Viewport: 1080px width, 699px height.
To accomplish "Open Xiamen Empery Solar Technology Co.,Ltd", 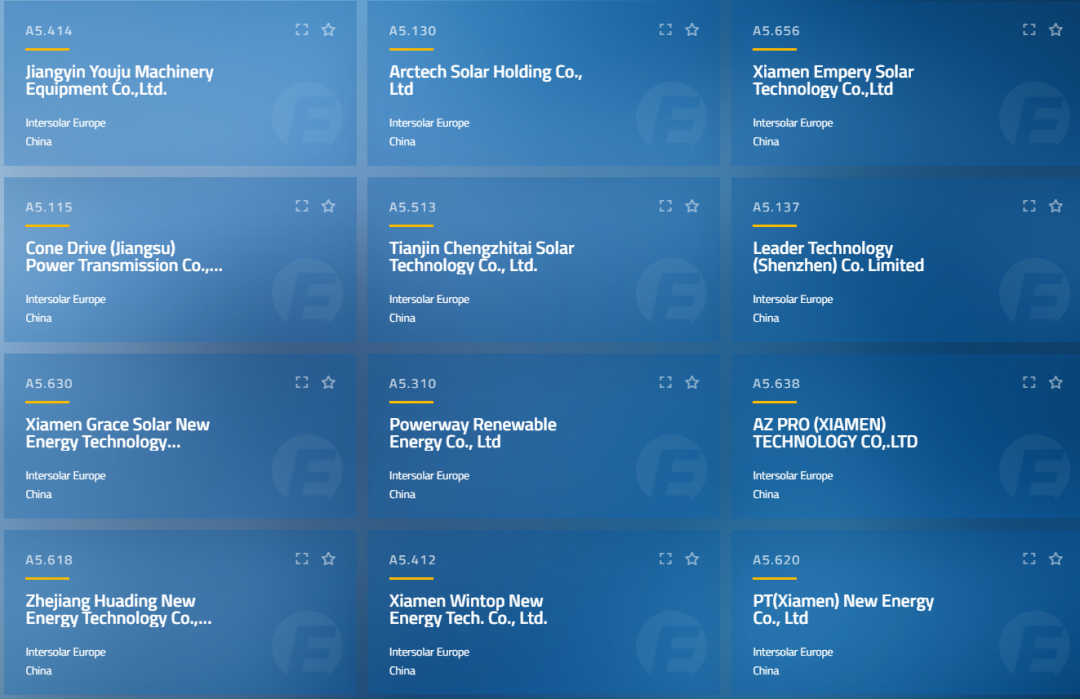I will tap(833, 81).
